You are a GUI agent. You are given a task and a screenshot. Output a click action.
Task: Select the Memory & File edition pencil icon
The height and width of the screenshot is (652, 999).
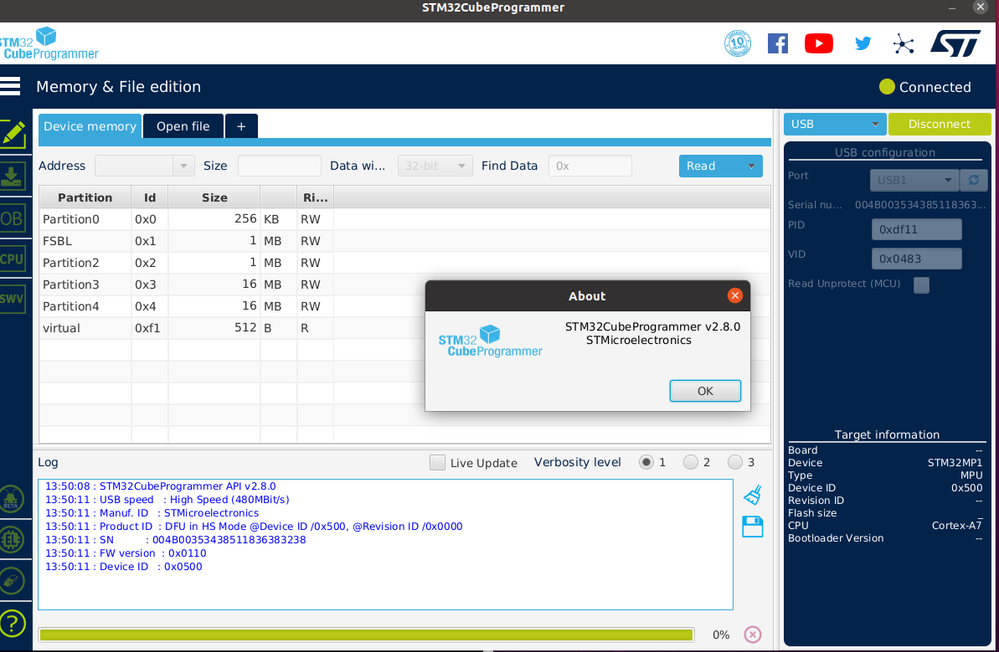tap(13, 134)
